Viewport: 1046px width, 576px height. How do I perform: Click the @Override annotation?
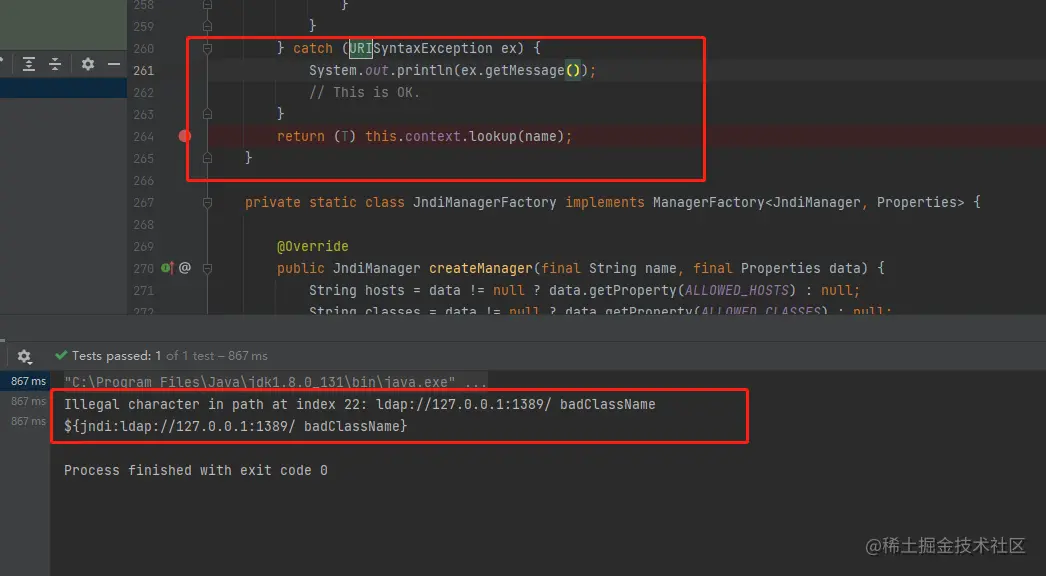coord(313,246)
